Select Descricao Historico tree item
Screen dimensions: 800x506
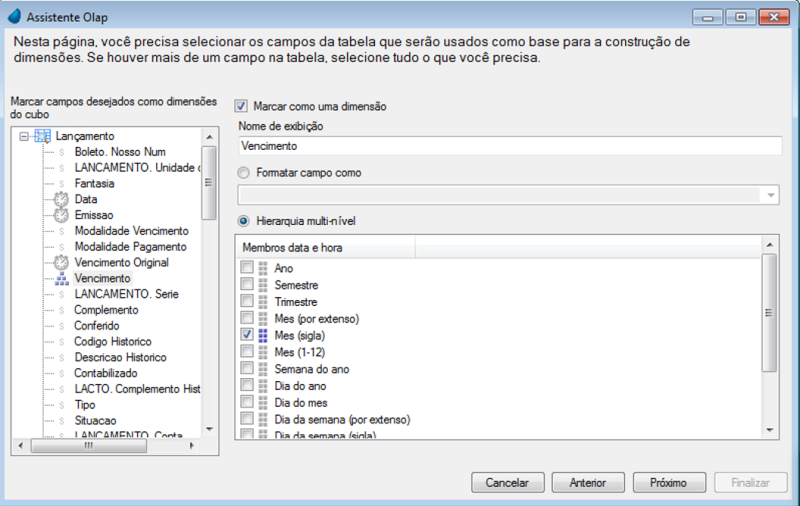120,358
